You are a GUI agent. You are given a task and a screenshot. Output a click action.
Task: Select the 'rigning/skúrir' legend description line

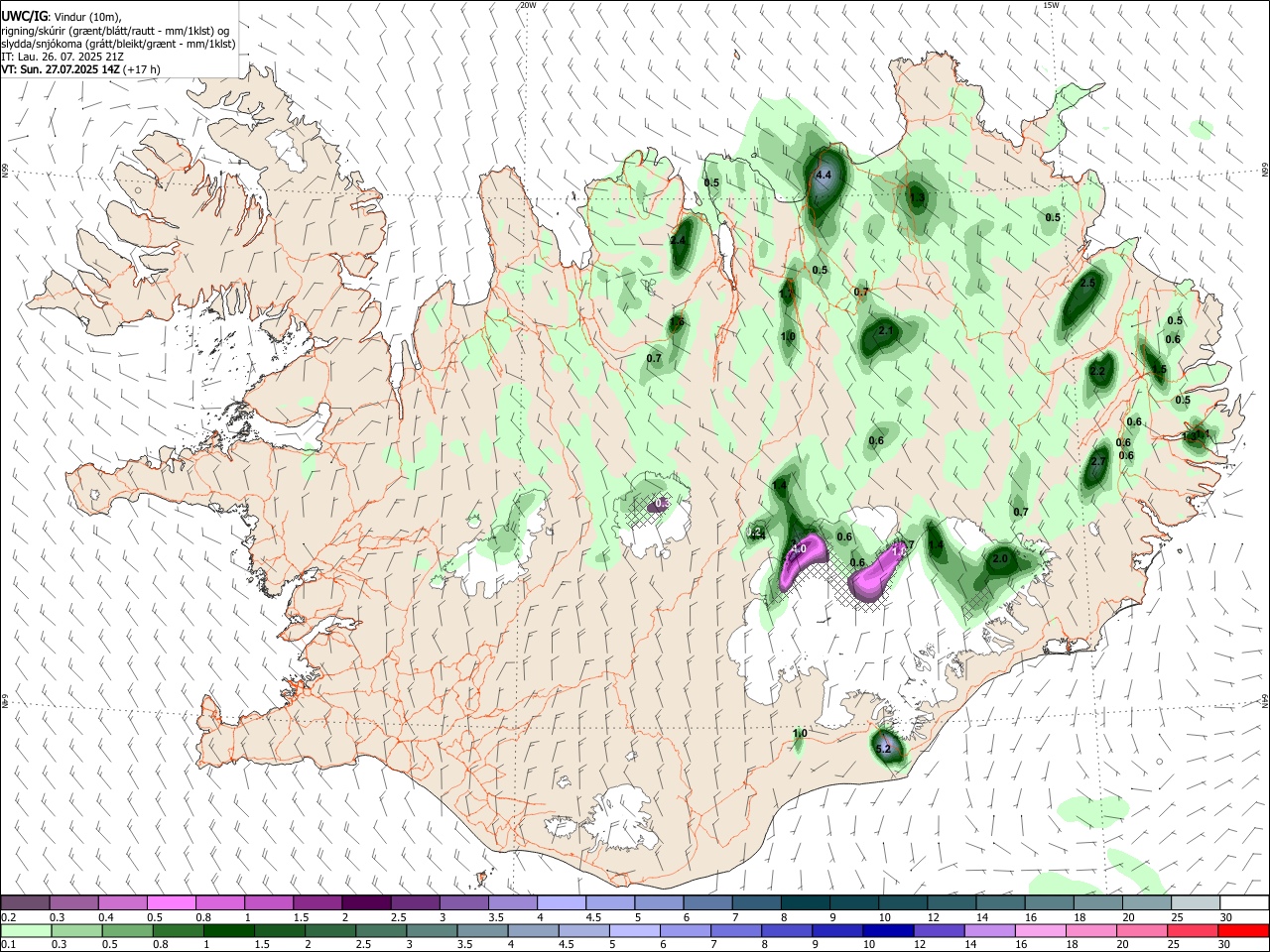coord(115,31)
